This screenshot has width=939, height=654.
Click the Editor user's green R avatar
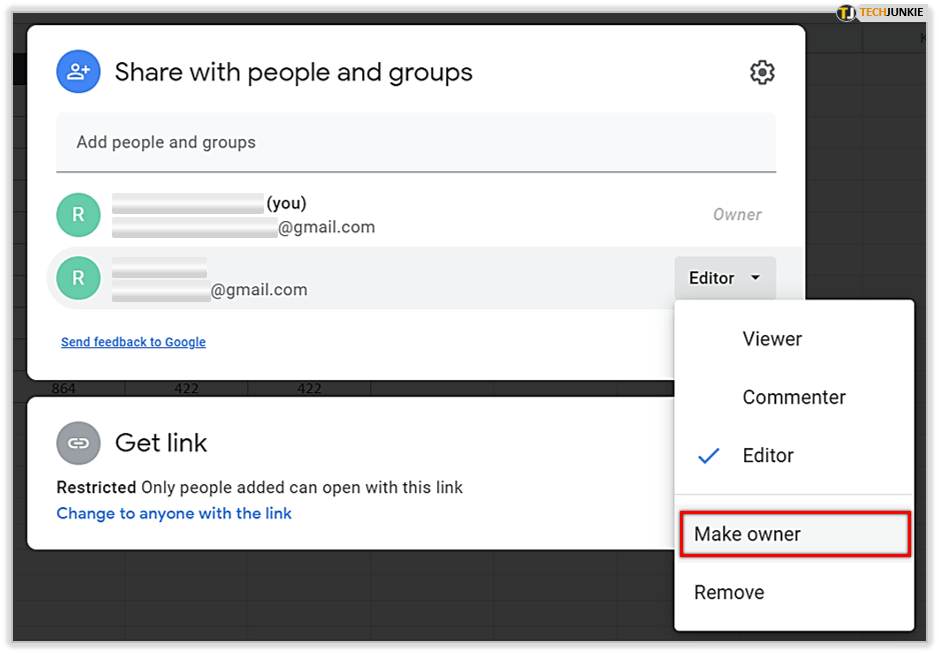pos(78,278)
